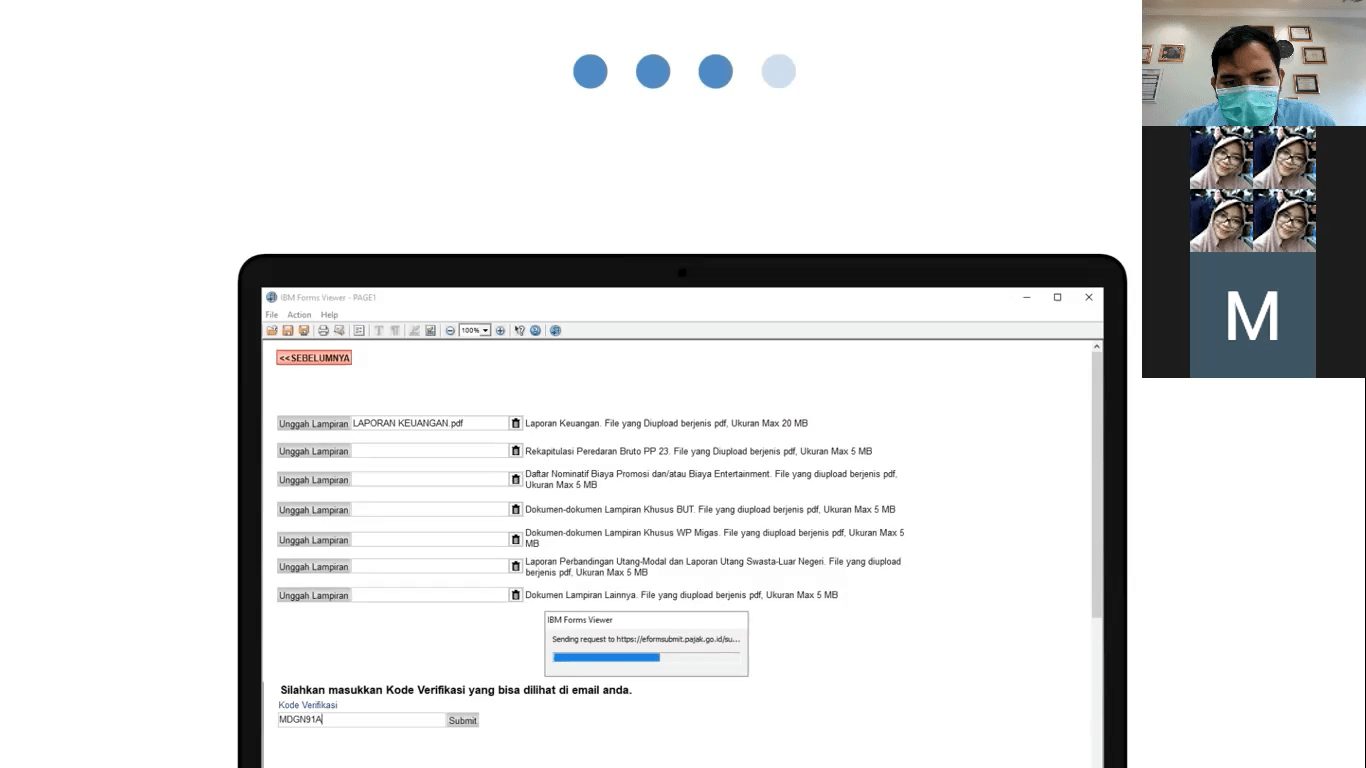Click Unggah Lampiran for Lampiran Khusus BUT
The image size is (1366, 768).
click(x=313, y=510)
